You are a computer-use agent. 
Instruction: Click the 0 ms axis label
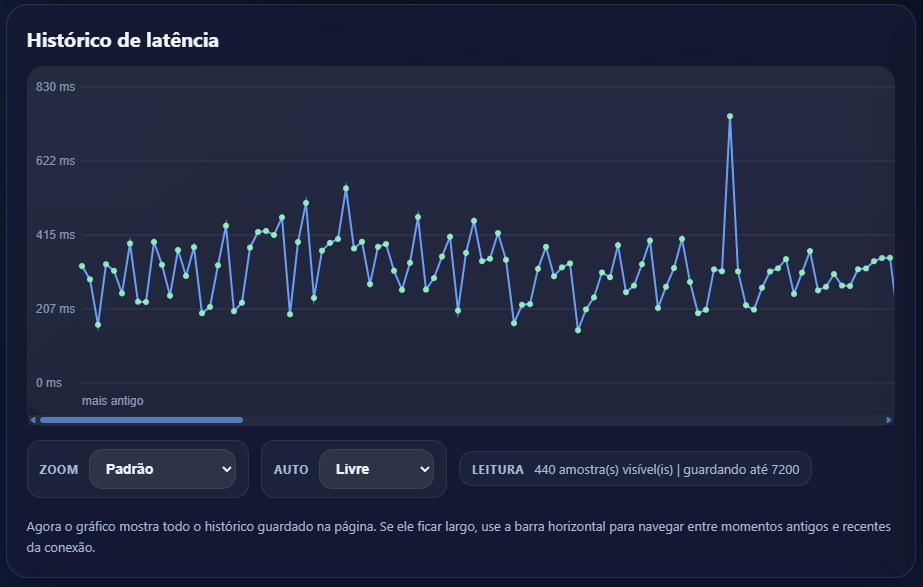coord(48,383)
